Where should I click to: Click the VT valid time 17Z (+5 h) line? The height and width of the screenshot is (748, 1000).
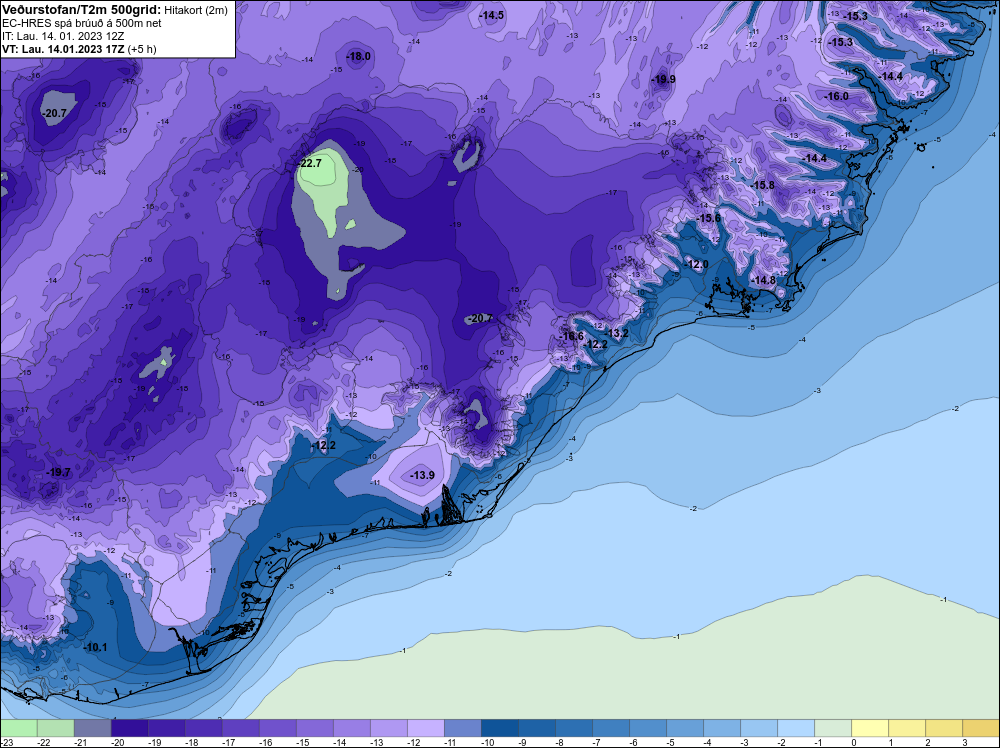pos(79,48)
